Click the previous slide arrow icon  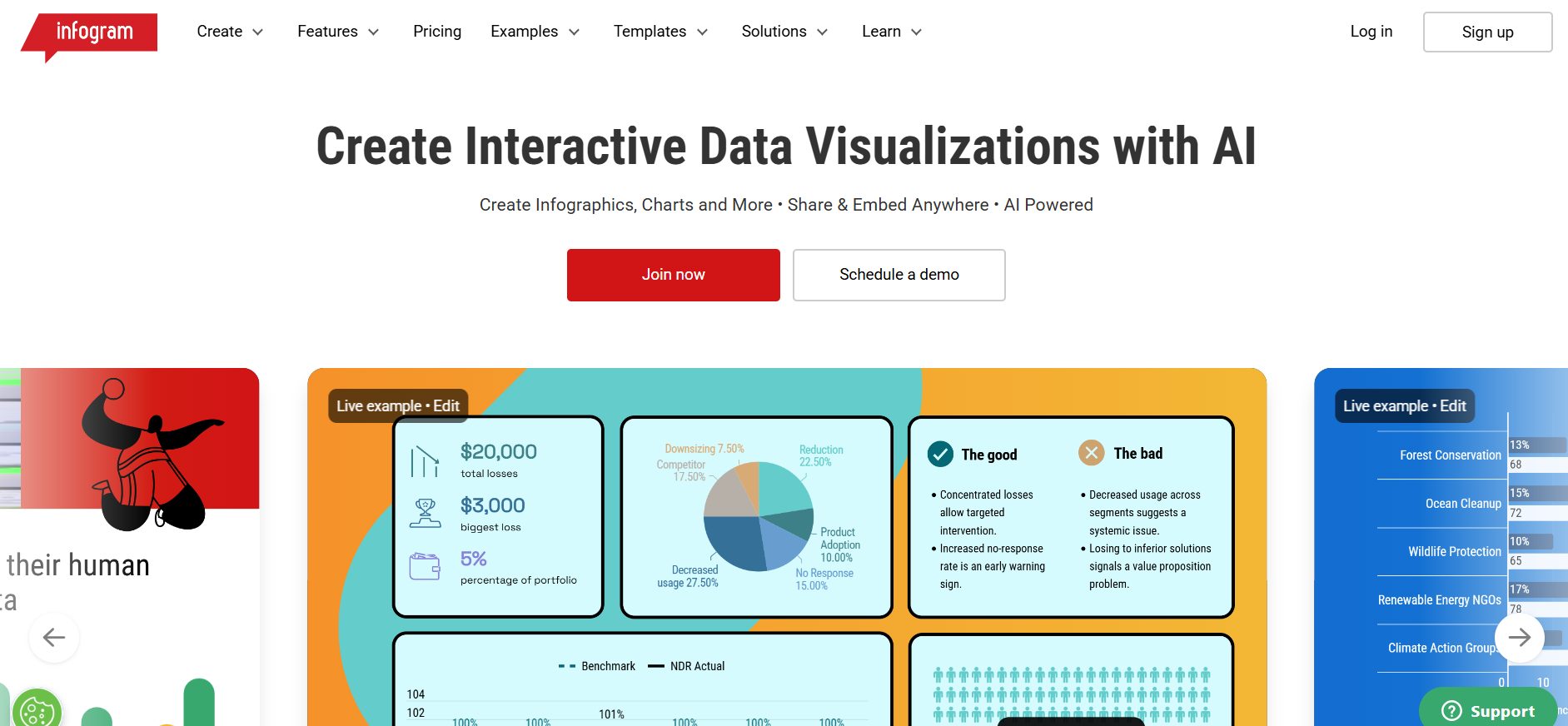click(54, 638)
